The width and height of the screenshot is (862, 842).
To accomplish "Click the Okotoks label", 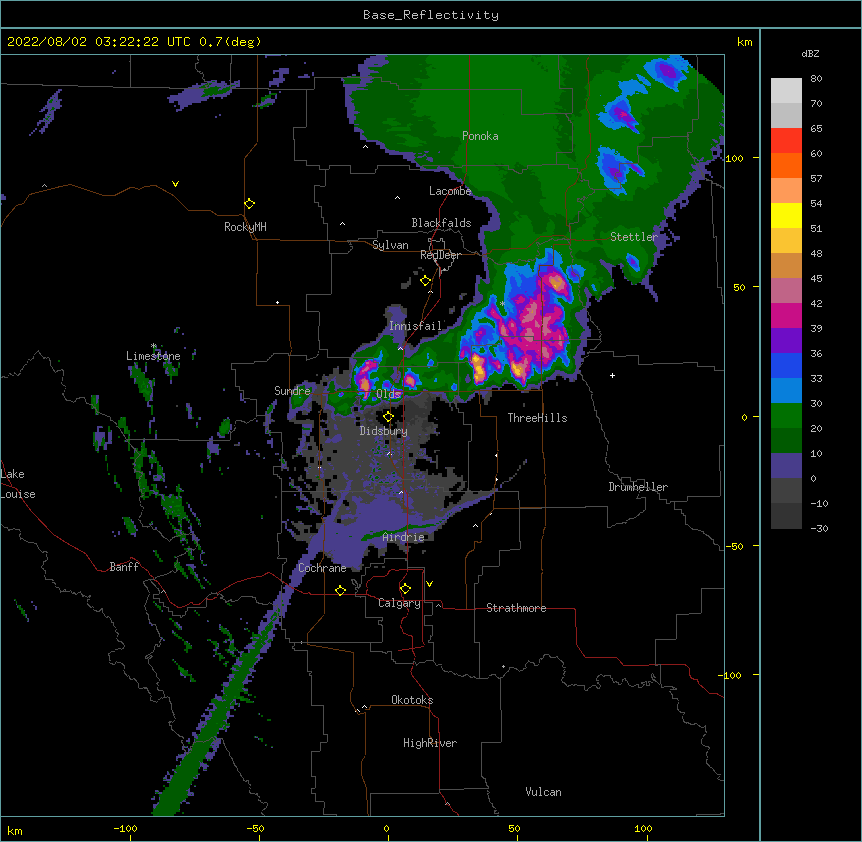I will (x=412, y=700).
